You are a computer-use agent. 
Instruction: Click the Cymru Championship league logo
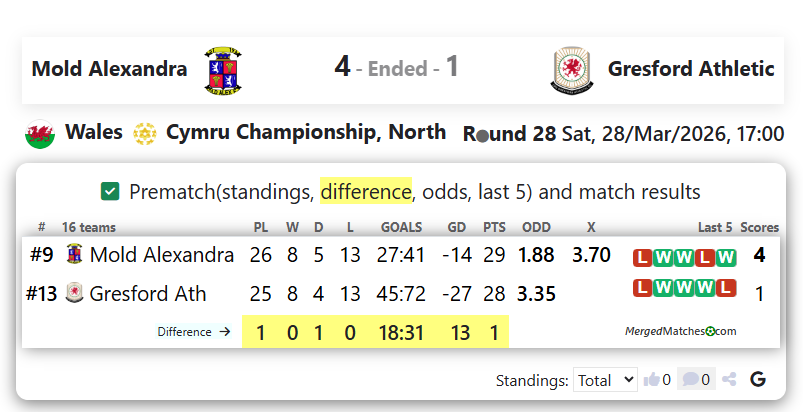145,133
